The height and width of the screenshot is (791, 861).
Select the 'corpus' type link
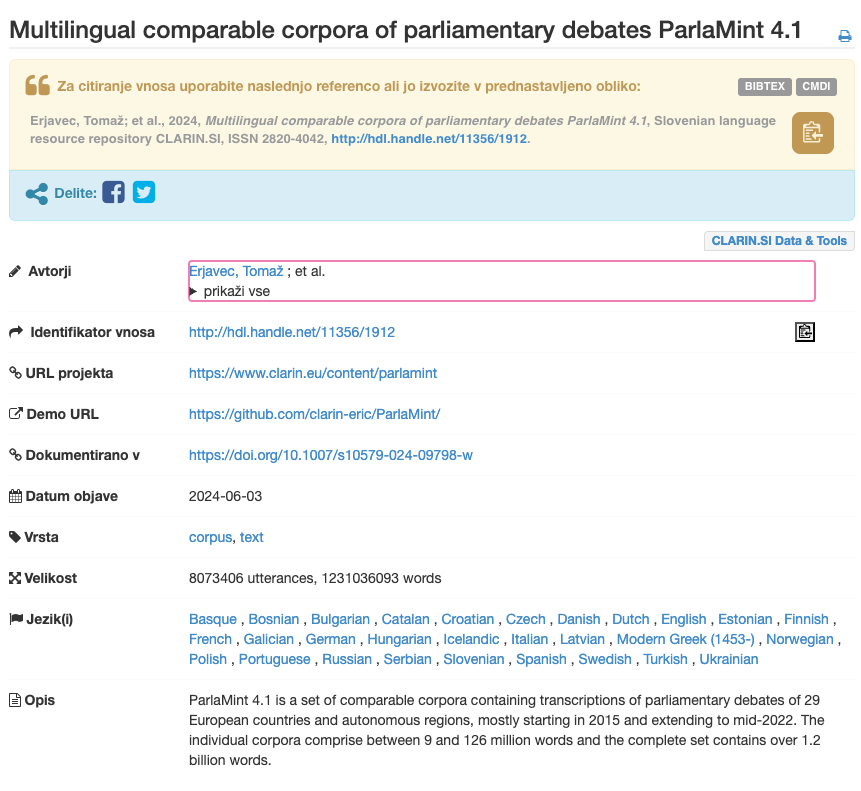coord(210,537)
